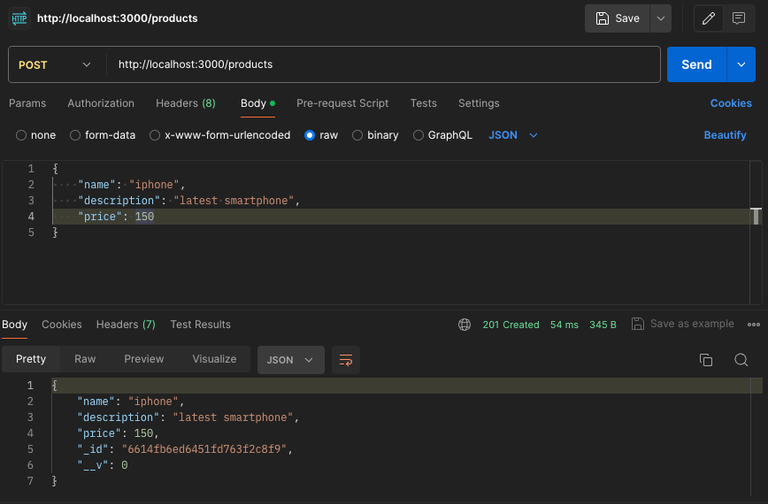Click the request "description" line
The width and height of the screenshot is (768, 504).
click(x=189, y=200)
